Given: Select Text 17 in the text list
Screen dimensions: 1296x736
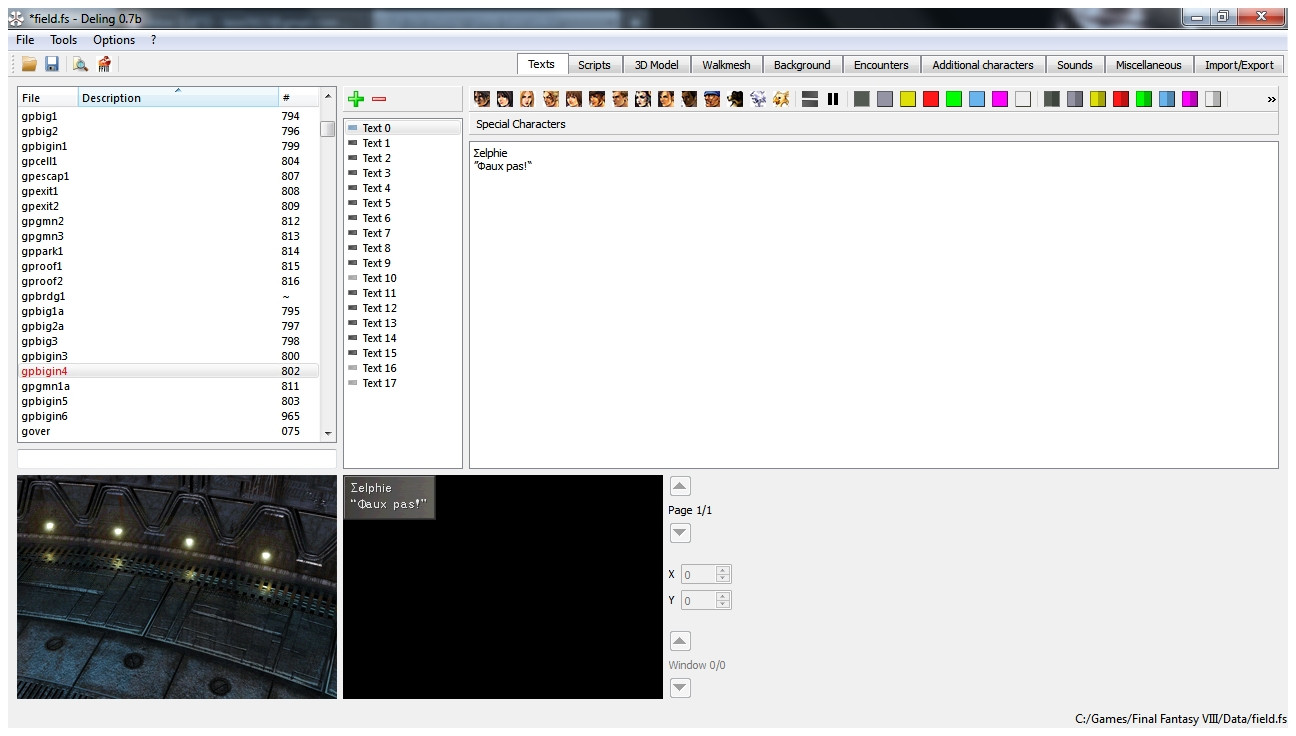Looking at the screenshot, I should (402, 383).
